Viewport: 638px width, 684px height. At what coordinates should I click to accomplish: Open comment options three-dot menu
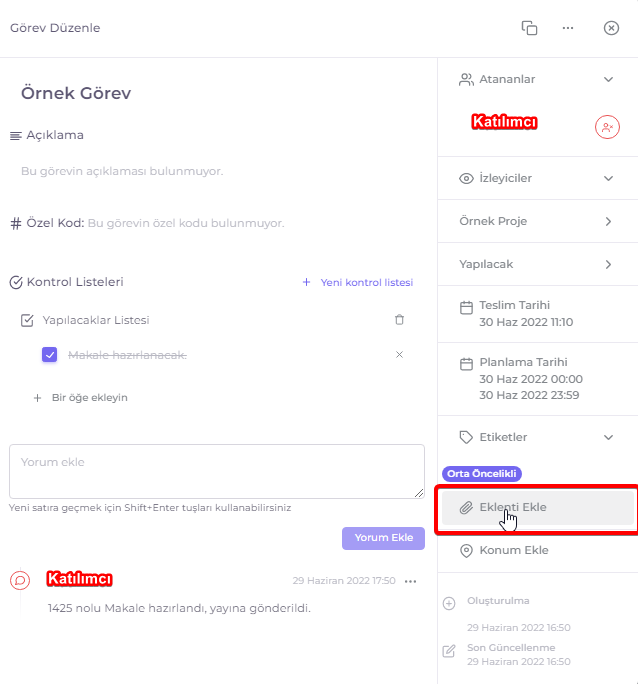[x=410, y=581]
